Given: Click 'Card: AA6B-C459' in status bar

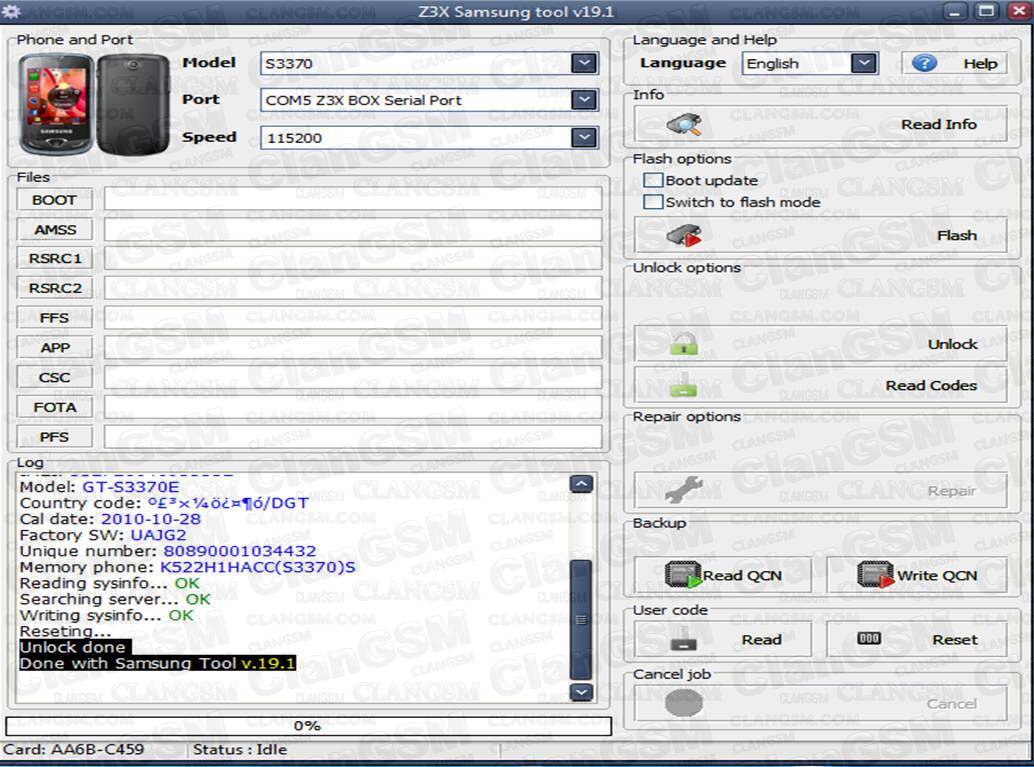Looking at the screenshot, I should click(73, 749).
